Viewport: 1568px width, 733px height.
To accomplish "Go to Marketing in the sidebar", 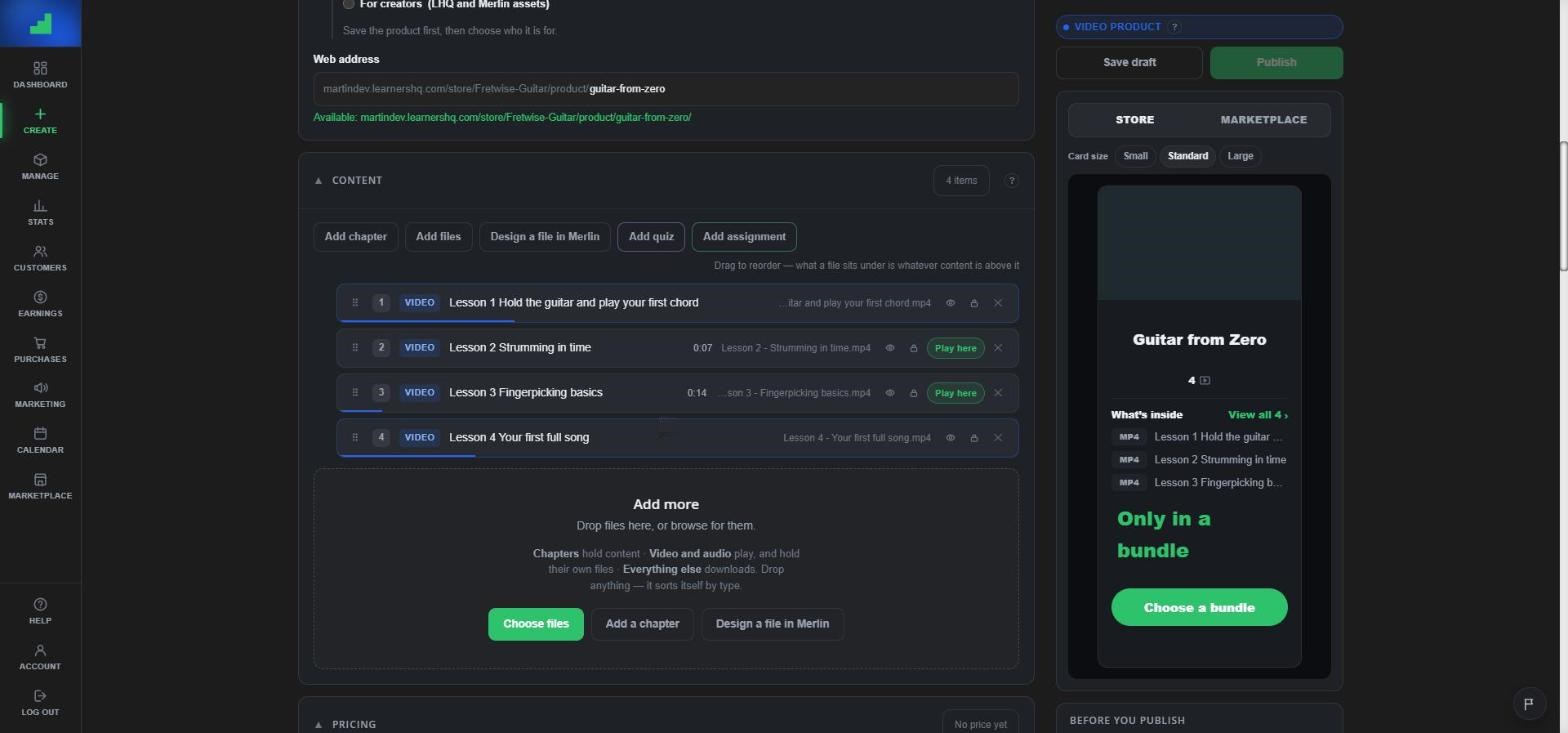I will point(40,395).
